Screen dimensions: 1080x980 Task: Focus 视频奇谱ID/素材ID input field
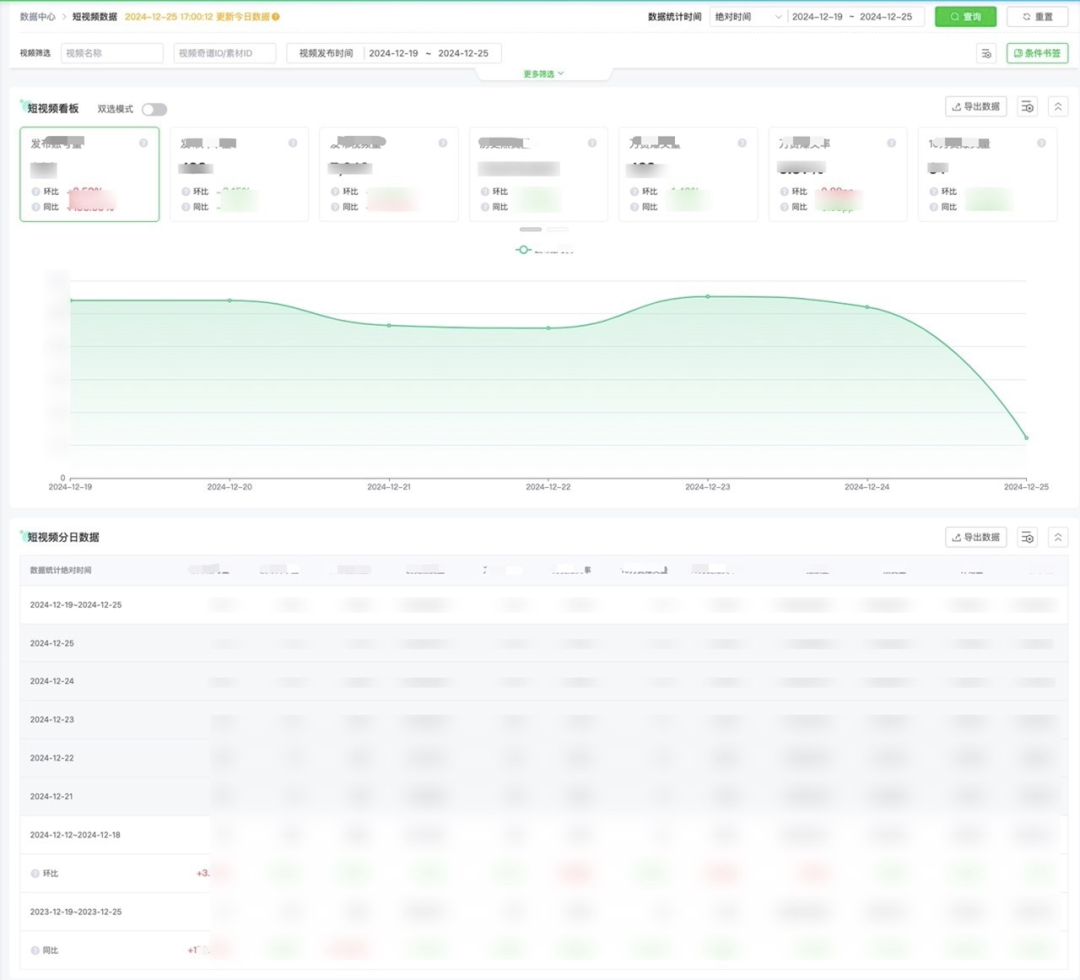point(225,53)
